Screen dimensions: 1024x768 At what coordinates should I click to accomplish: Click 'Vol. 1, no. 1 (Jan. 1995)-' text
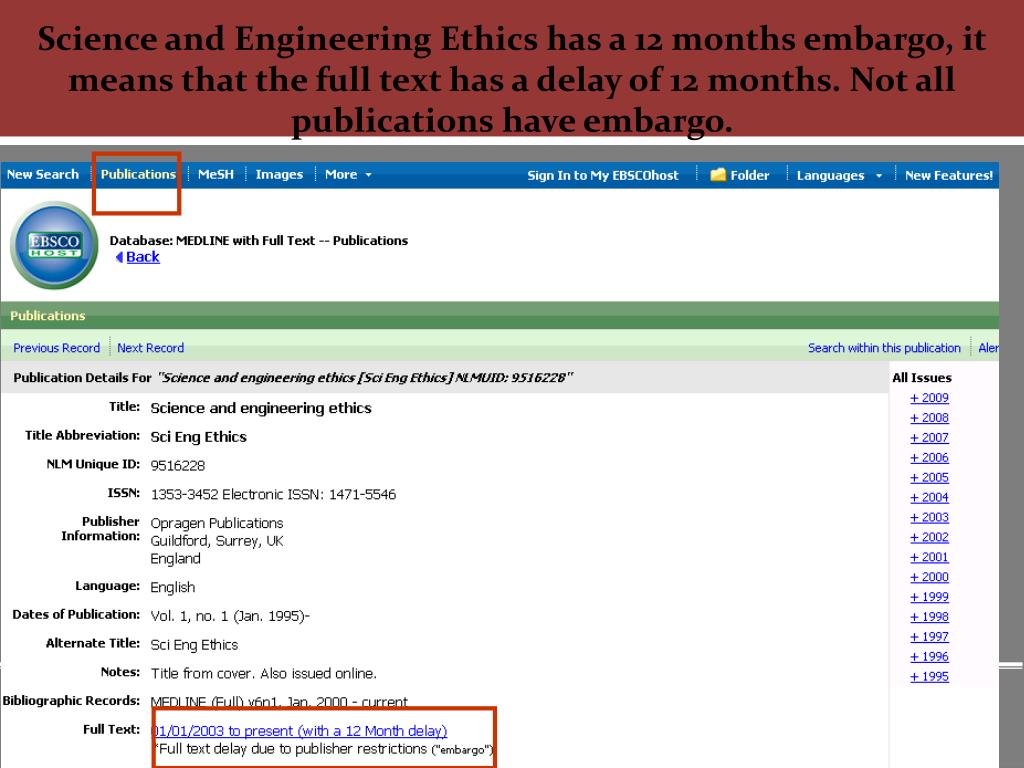pyautogui.click(x=230, y=616)
